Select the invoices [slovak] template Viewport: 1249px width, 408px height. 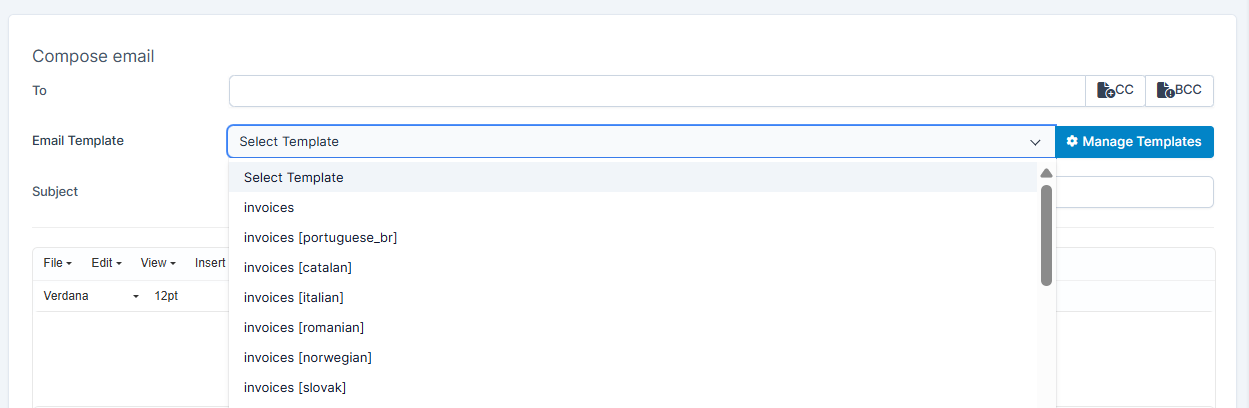[x=294, y=387]
